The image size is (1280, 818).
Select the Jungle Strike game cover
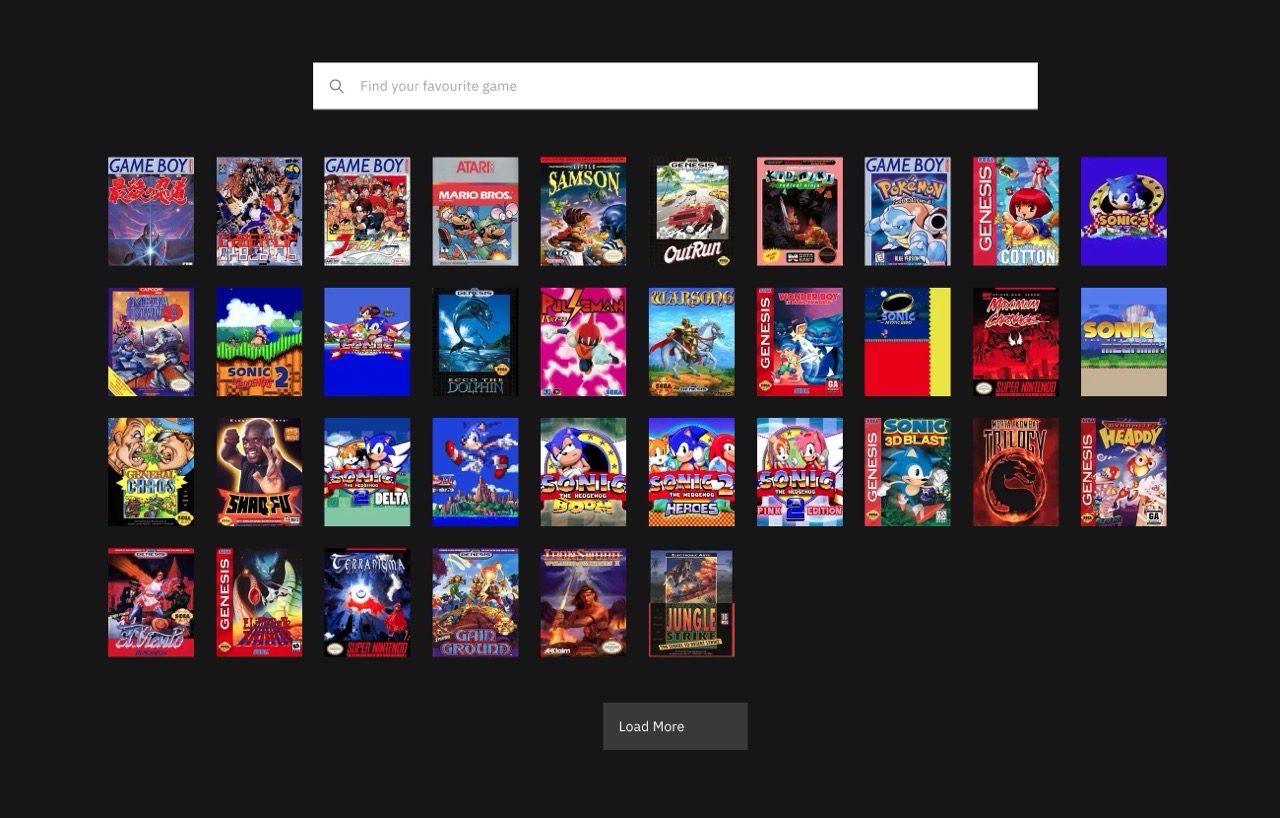pos(692,602)
